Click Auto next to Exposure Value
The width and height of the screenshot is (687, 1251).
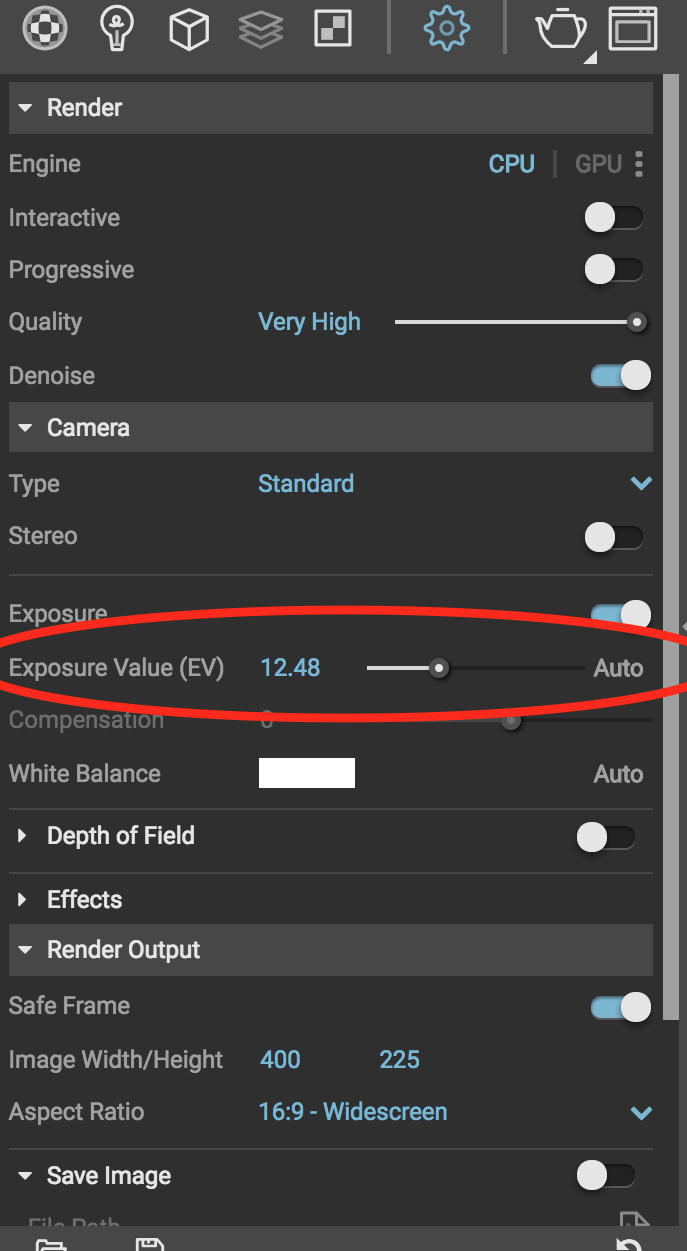tap(618, 668)
